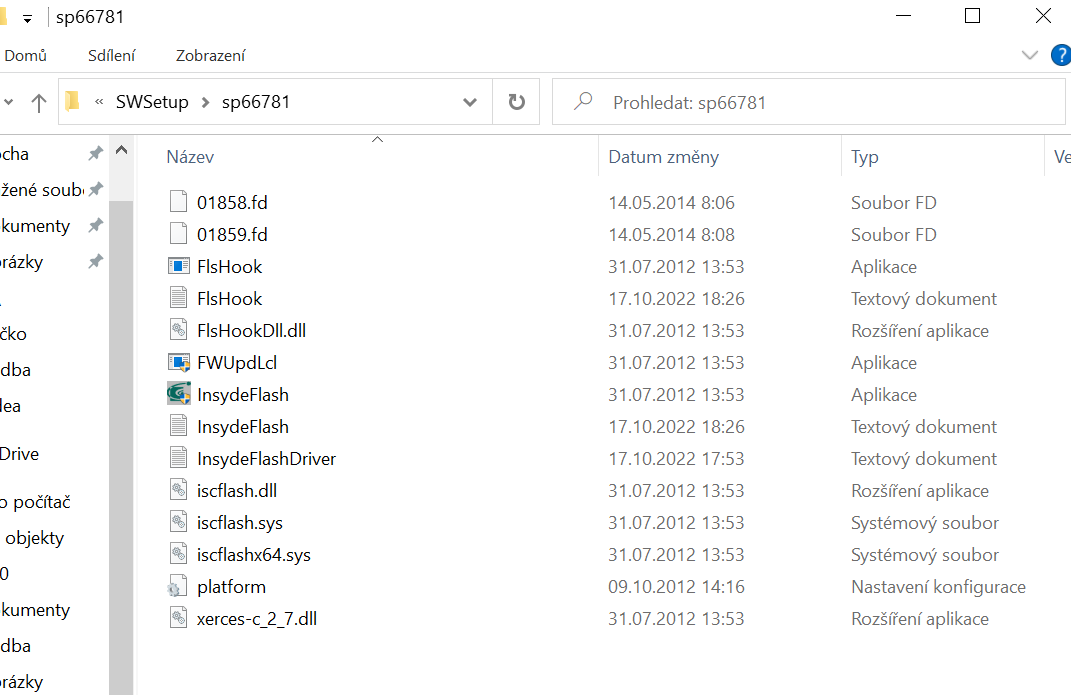Click the xerces-c_2_7.dll file icon
Screen dimensions: 1071x695
coord(178,619)
